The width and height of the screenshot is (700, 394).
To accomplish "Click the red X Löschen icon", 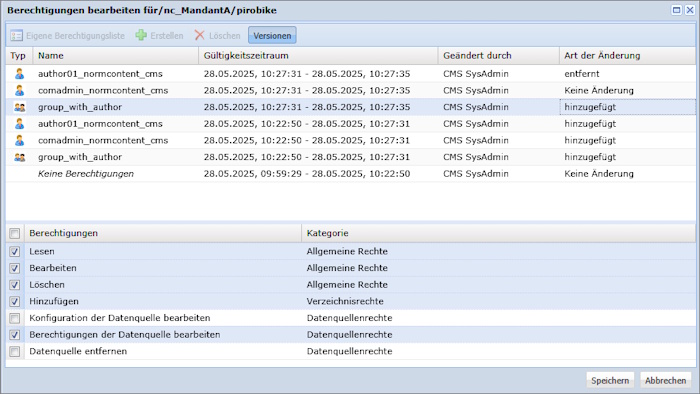I will tap(200, 36).
